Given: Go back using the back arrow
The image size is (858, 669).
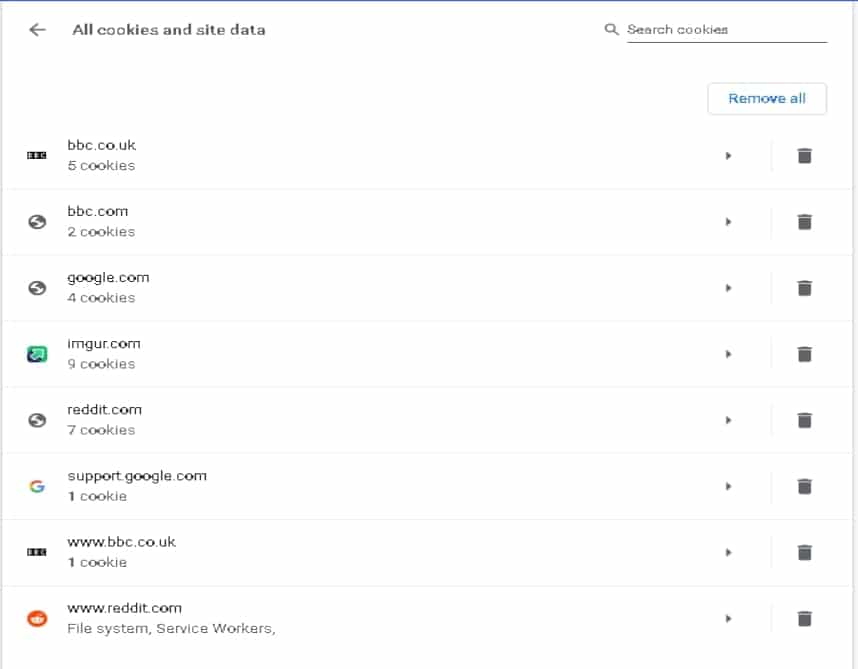Looking at the screenshot, I should pyautogui.click(x=37, y=30).
